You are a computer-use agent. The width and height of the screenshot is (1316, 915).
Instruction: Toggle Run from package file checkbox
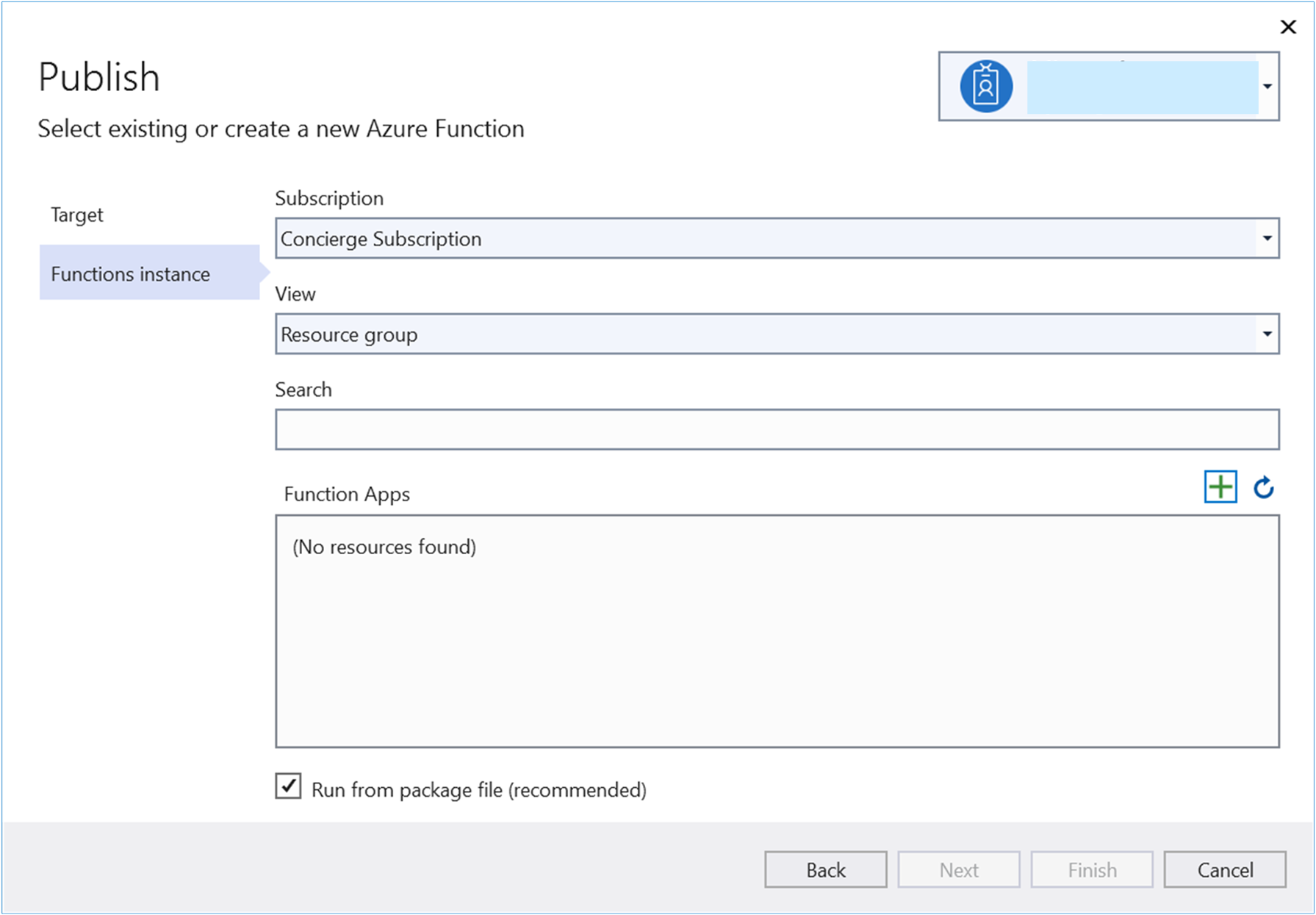pos(288,786)
